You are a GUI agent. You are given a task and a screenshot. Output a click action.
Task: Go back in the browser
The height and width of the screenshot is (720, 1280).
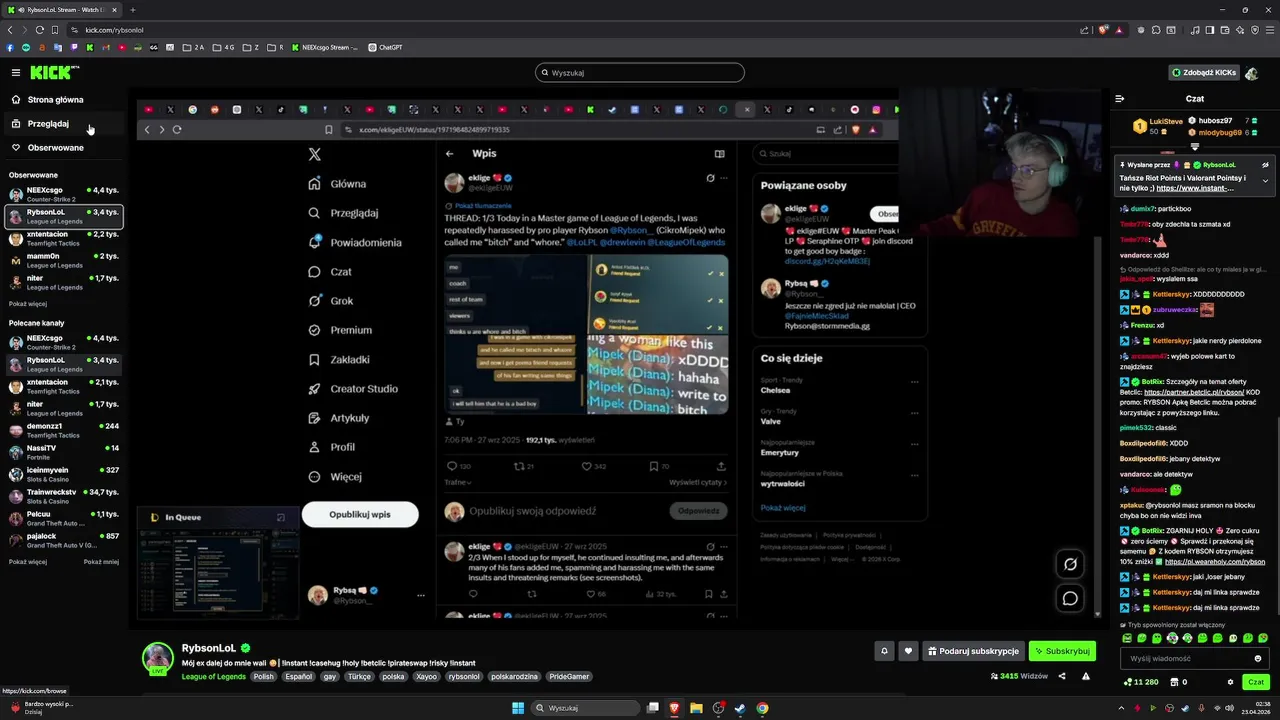click(10, 30)
